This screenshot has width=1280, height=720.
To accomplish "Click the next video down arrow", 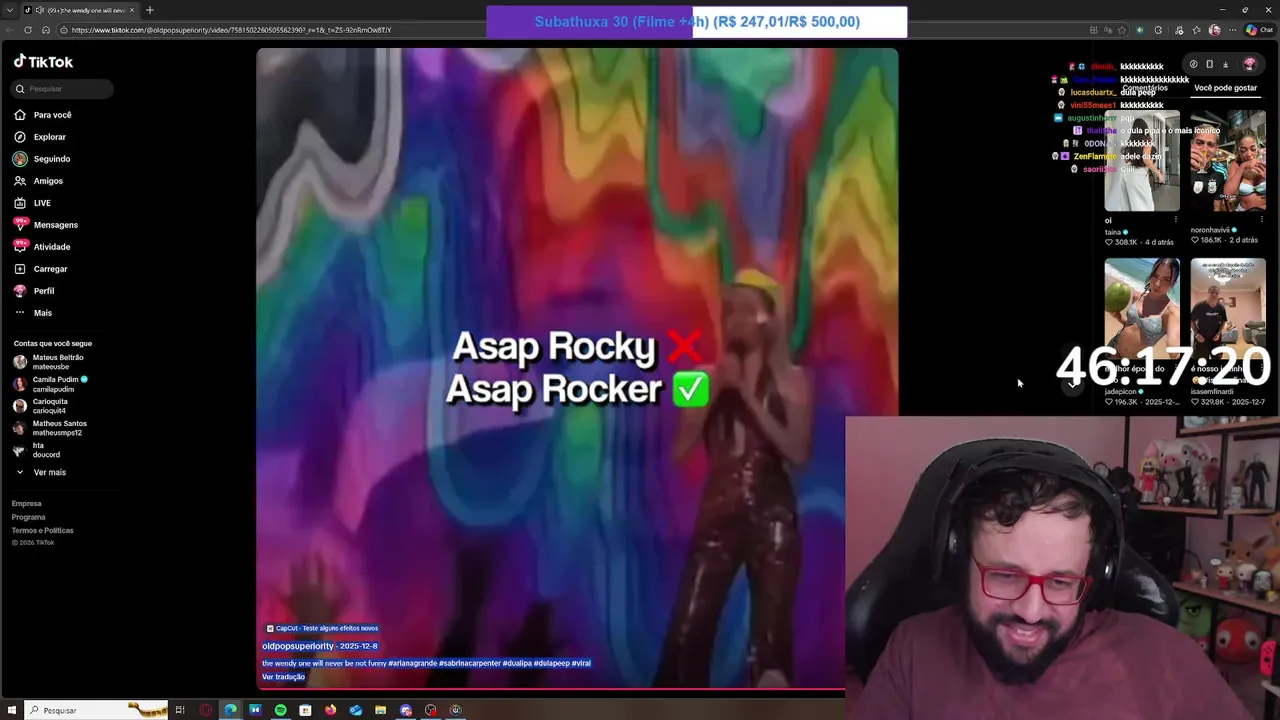I will 1072,385.
